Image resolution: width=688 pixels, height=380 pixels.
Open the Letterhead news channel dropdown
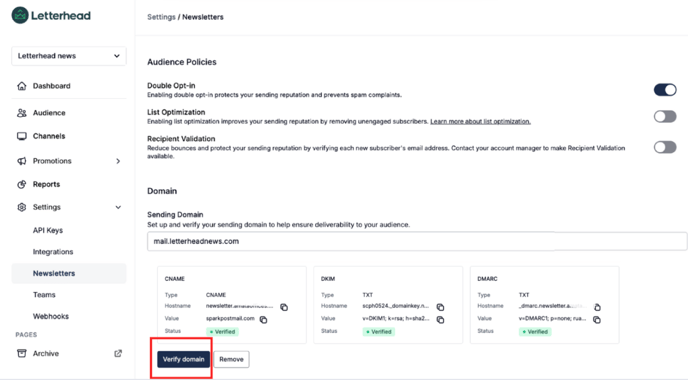tap(69, 56)
